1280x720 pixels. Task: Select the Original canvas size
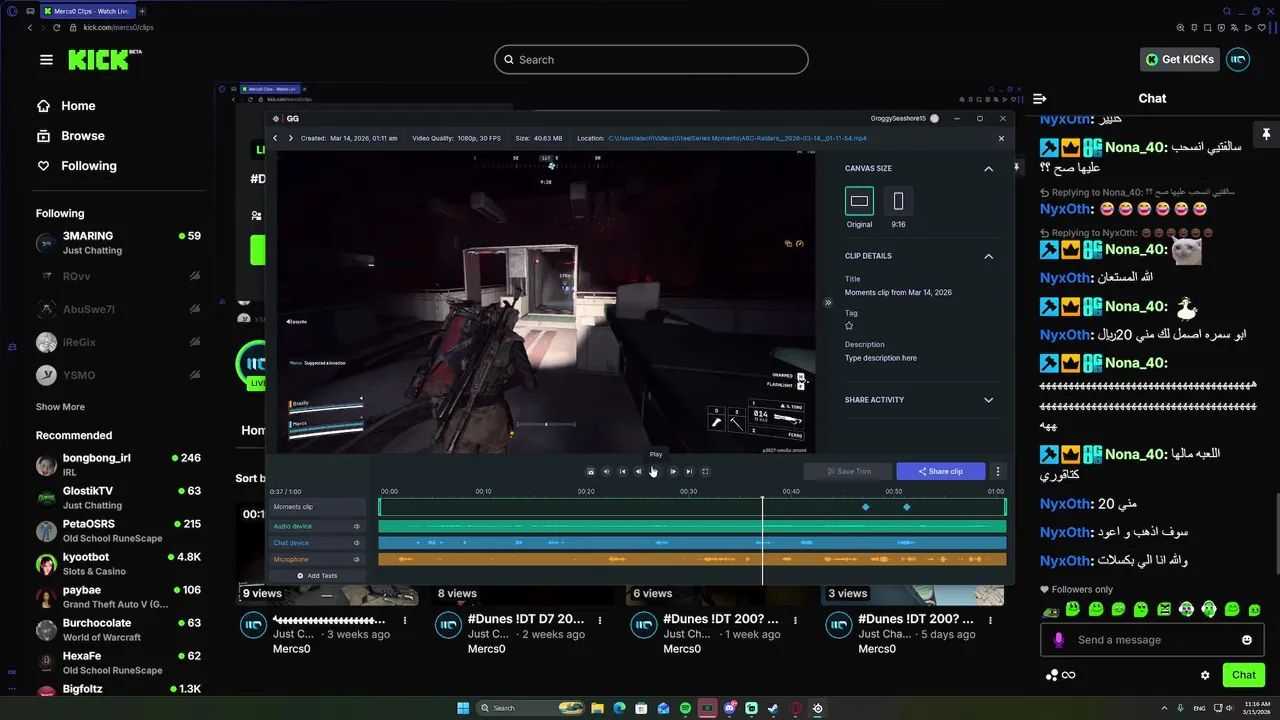(859, 201)
